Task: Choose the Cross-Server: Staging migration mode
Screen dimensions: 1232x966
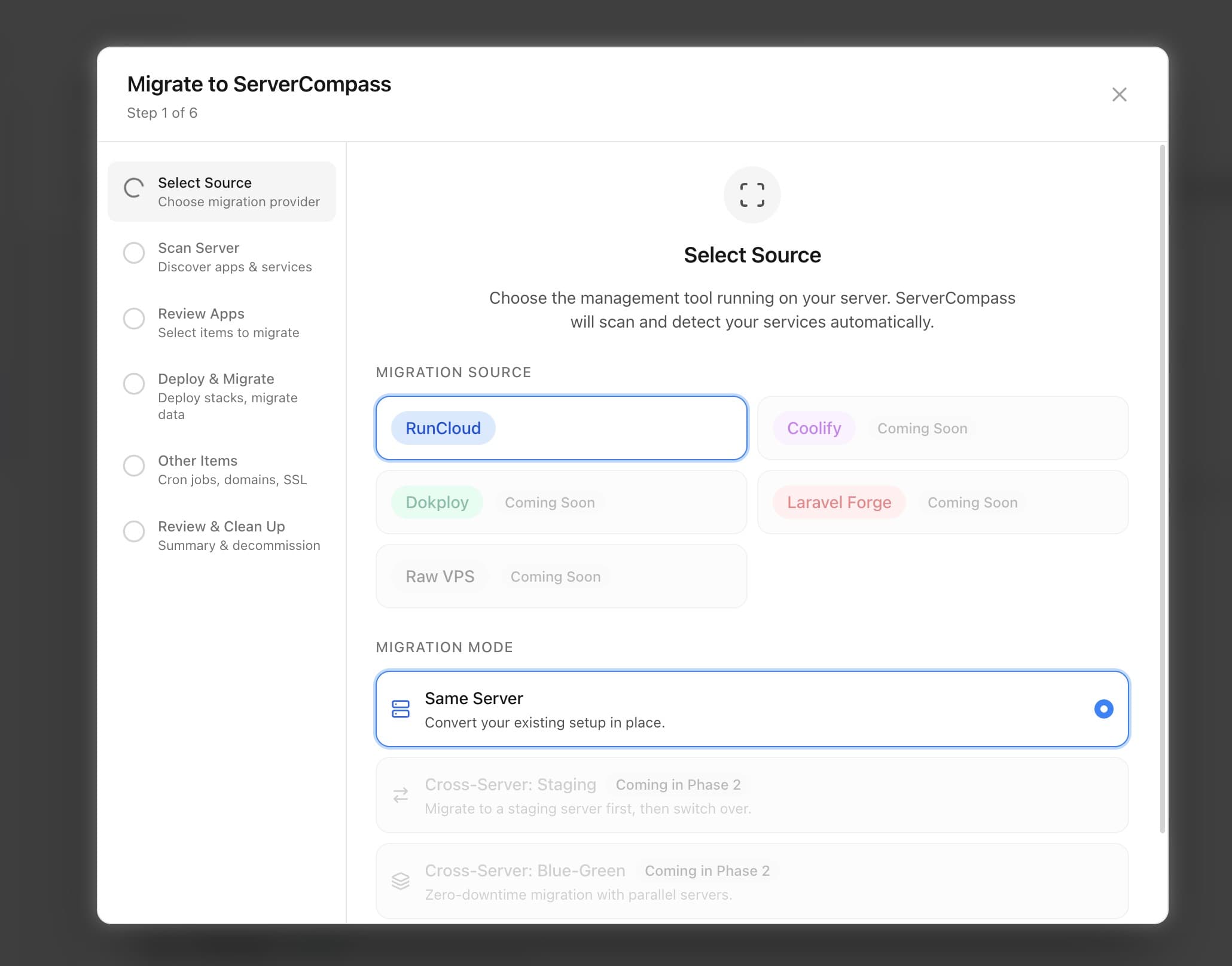Action: tap(752, 795)
